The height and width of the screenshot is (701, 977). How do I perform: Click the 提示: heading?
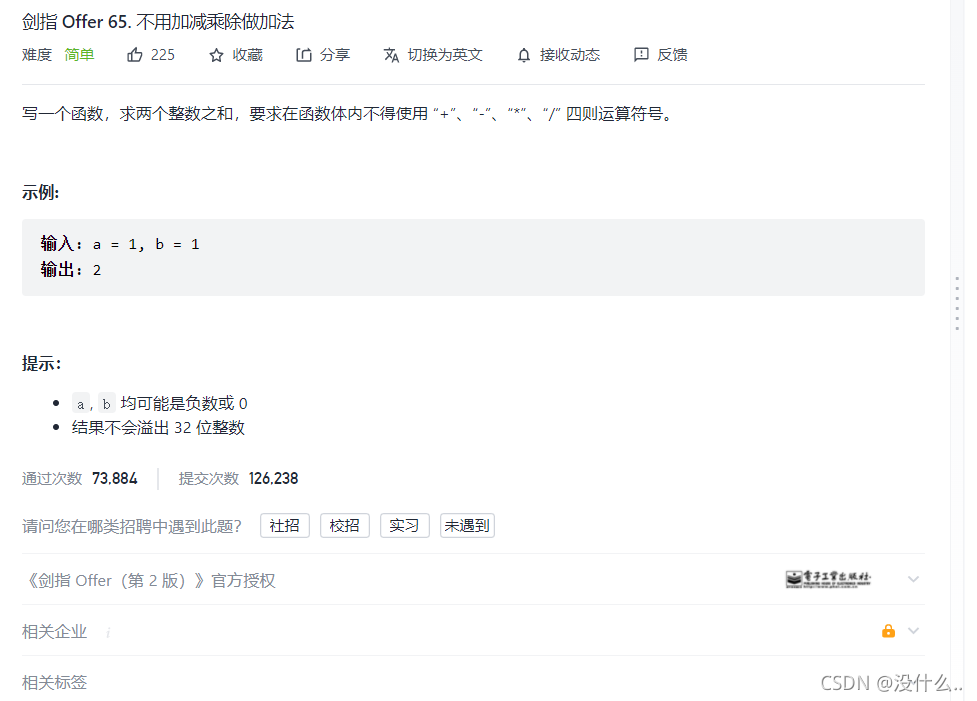tap(42, 363)
